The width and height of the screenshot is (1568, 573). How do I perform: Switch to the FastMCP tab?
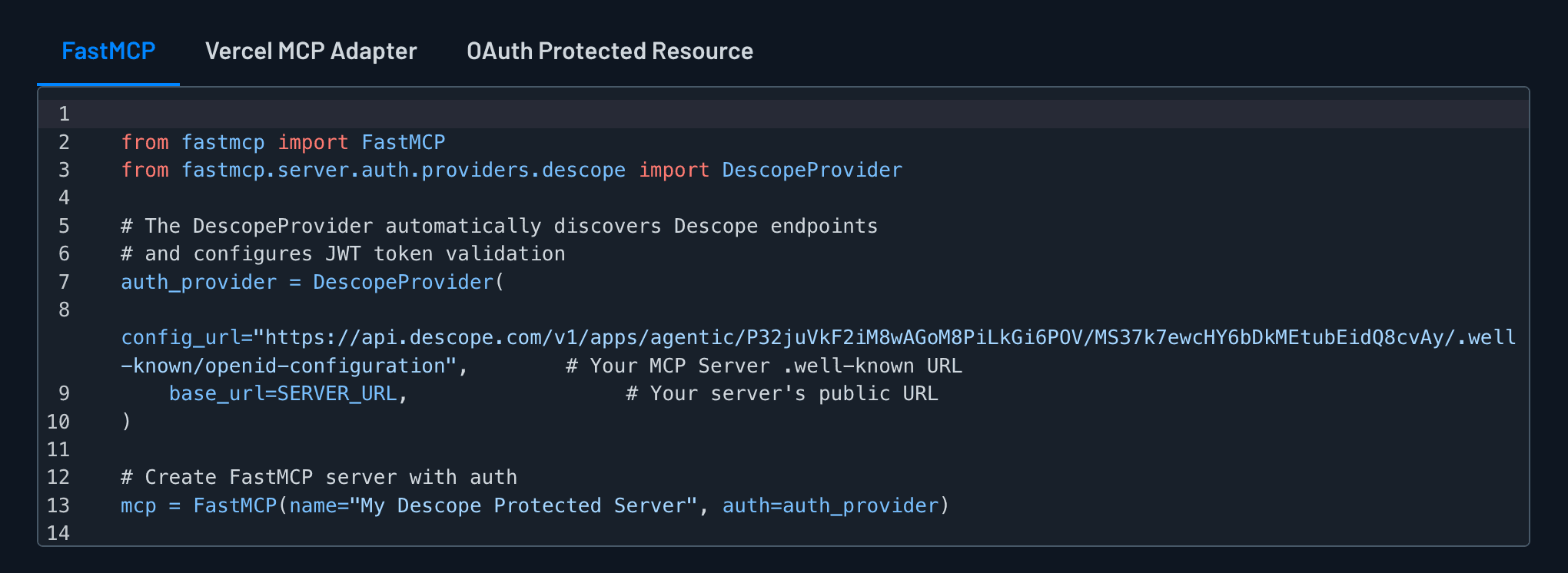[x=108, y=51]
